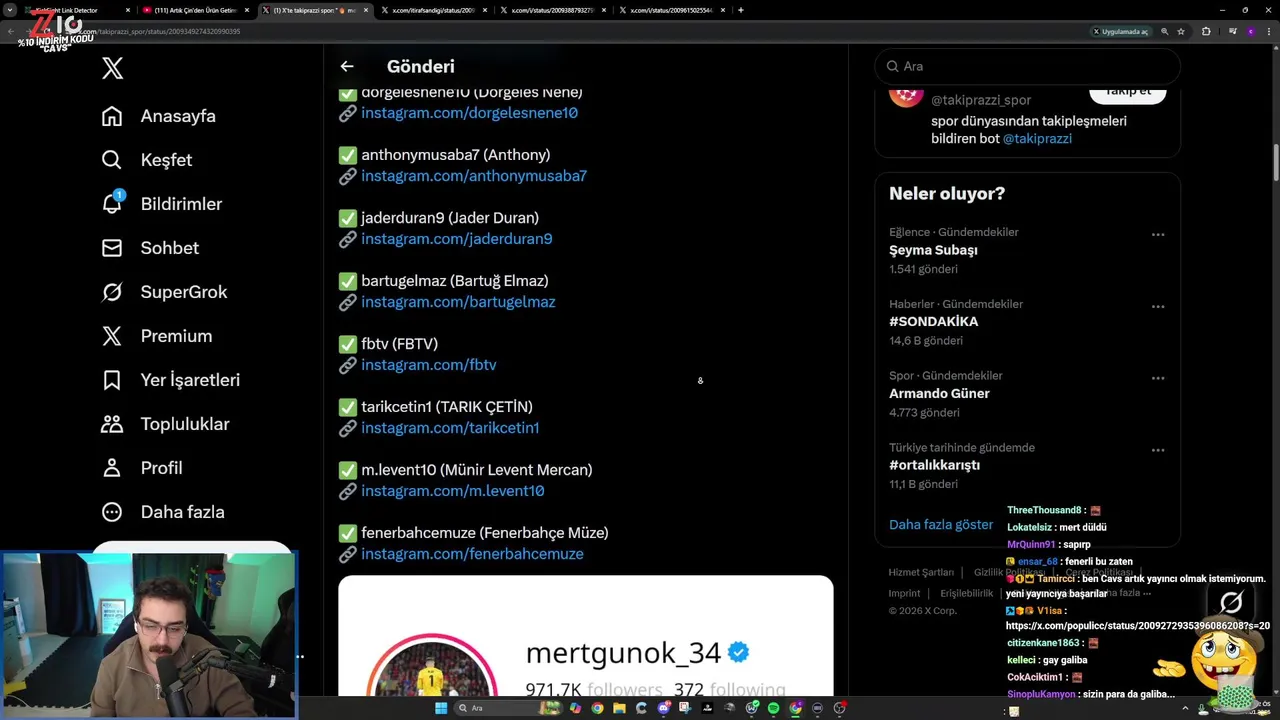This screenshot has width=1280, height=720.
Task: Open instagram.com/fbtv link
Action: [x=429, y=365]
